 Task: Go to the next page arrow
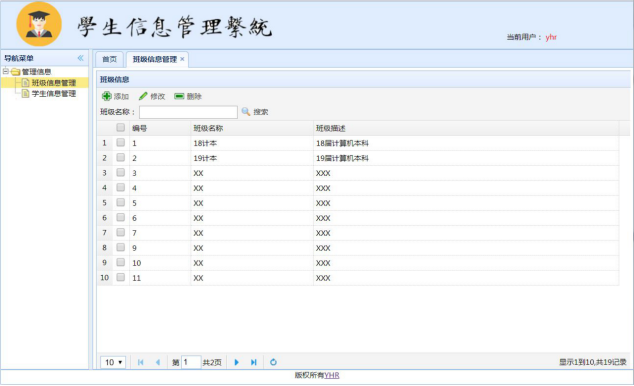pyautogui.click(x=237, y=363)
